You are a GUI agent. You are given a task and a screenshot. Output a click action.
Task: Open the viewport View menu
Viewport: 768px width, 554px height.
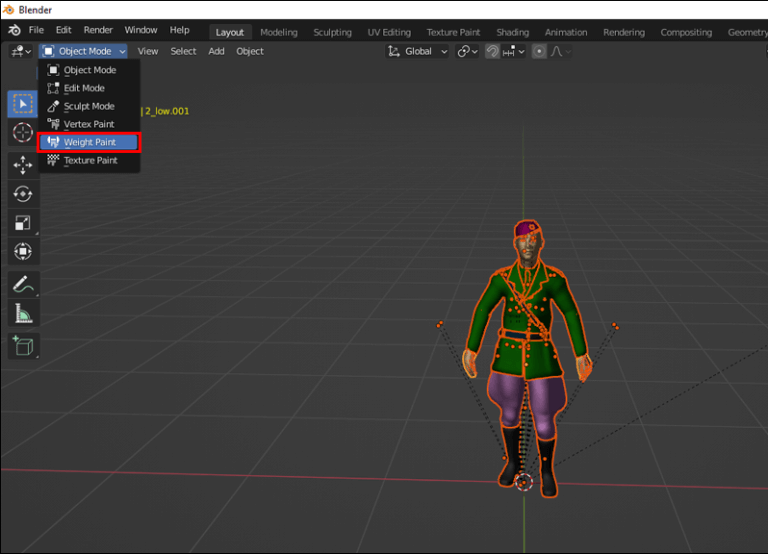pos(148,51)
